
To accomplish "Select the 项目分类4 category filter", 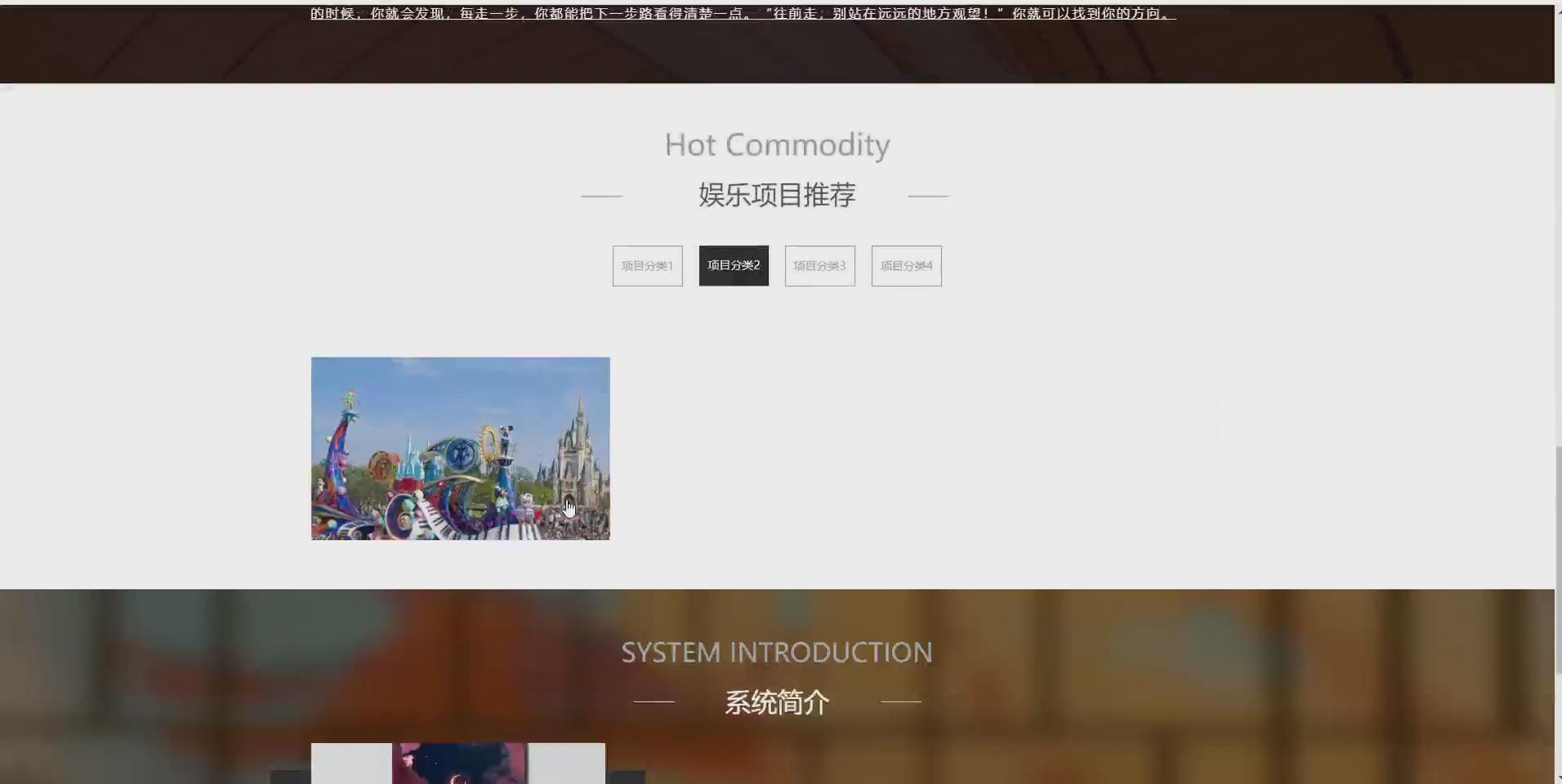I will (906, 265).
